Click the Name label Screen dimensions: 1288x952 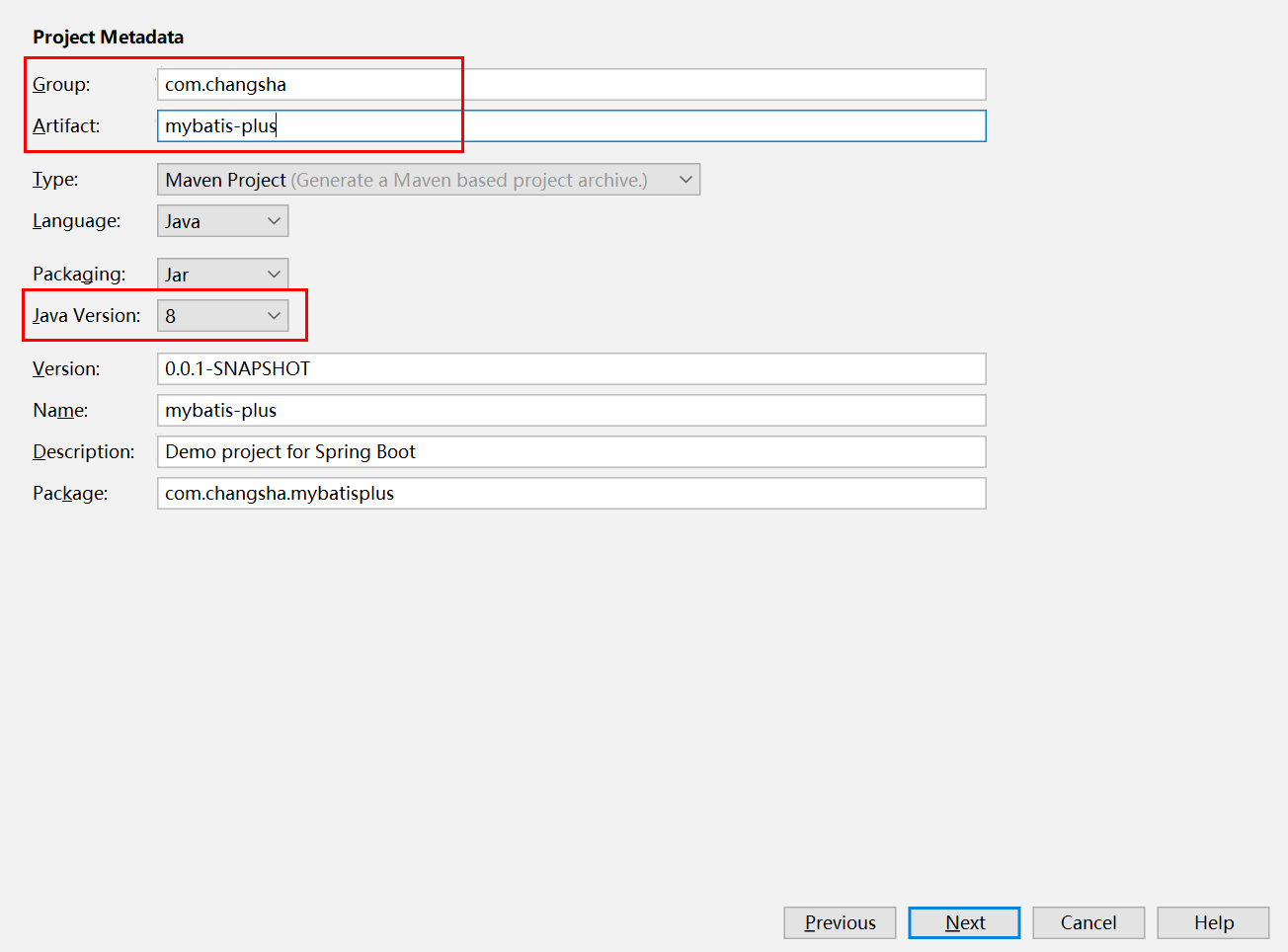point(60,410)
